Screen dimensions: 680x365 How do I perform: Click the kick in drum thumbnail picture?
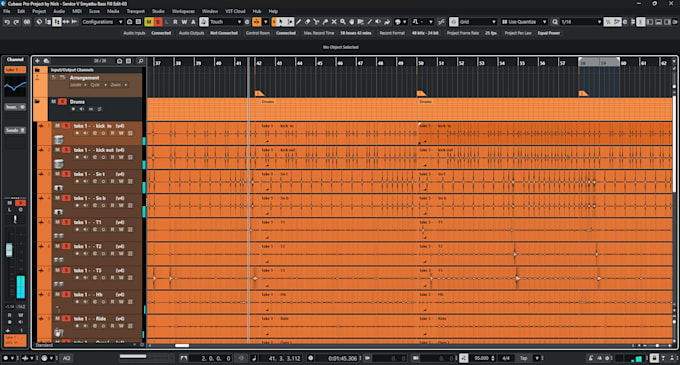[59, 139]
